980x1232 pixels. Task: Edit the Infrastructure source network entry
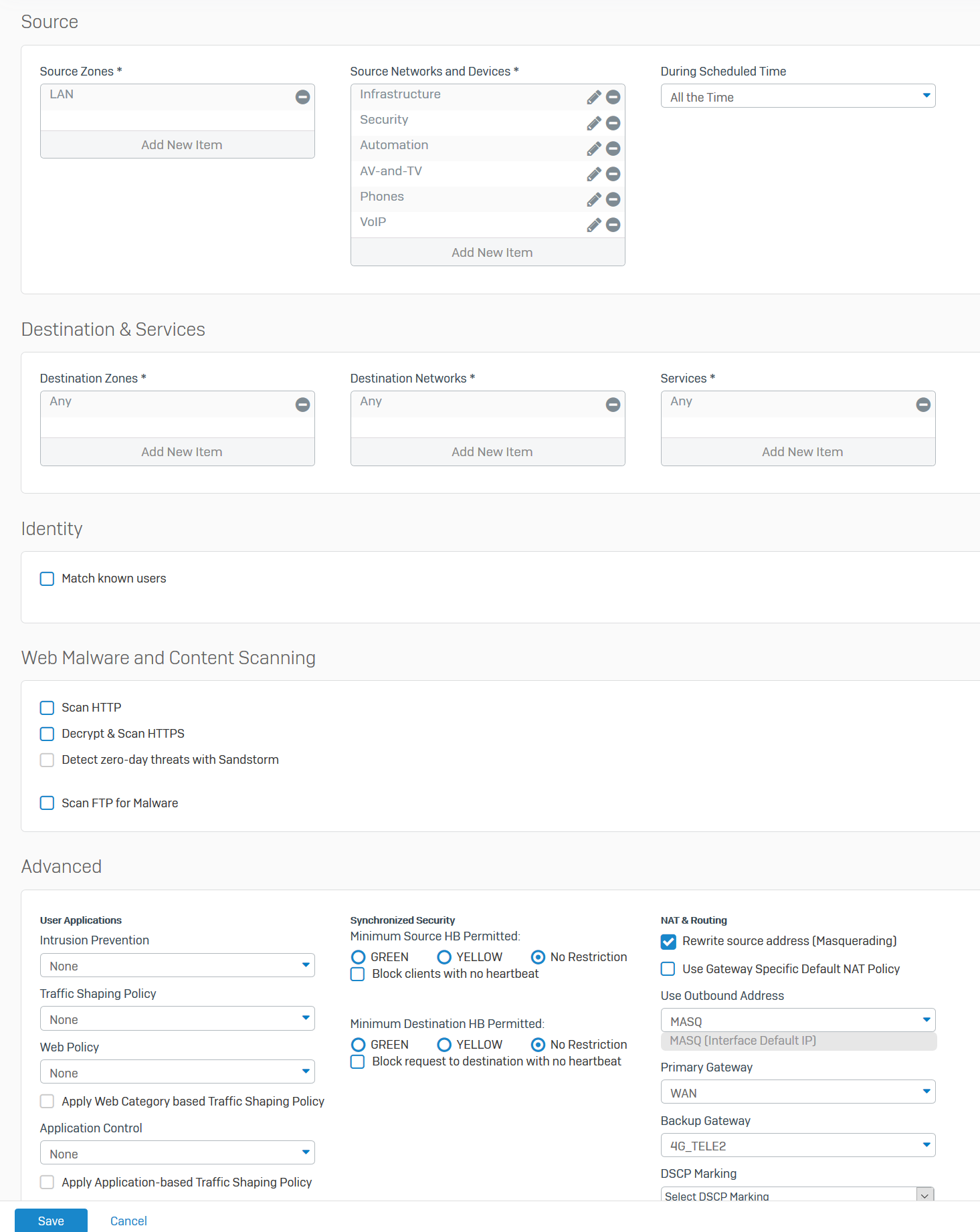pos(593,98)
